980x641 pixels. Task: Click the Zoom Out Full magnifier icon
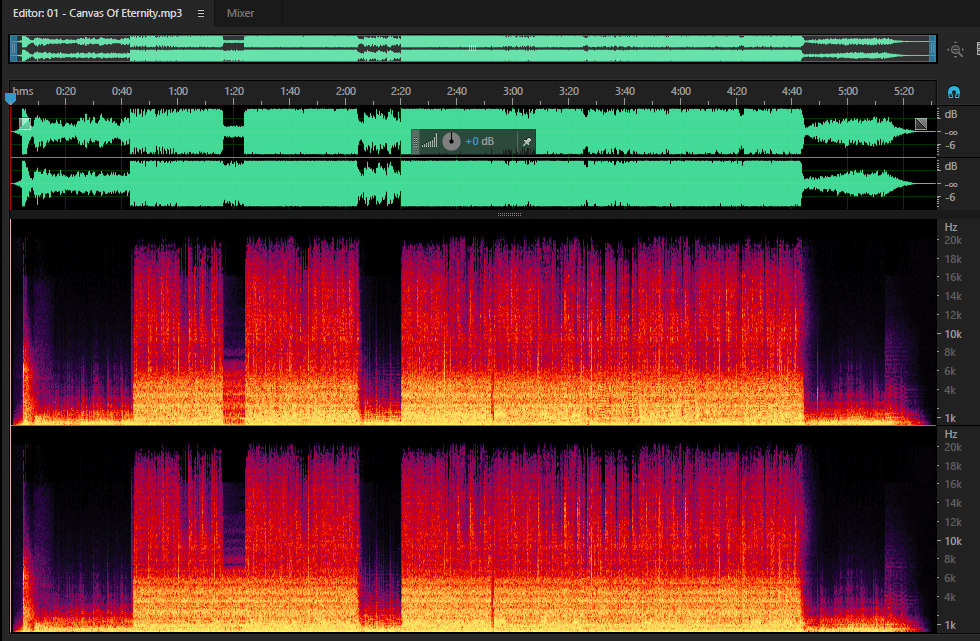click(x=956, y=49)
